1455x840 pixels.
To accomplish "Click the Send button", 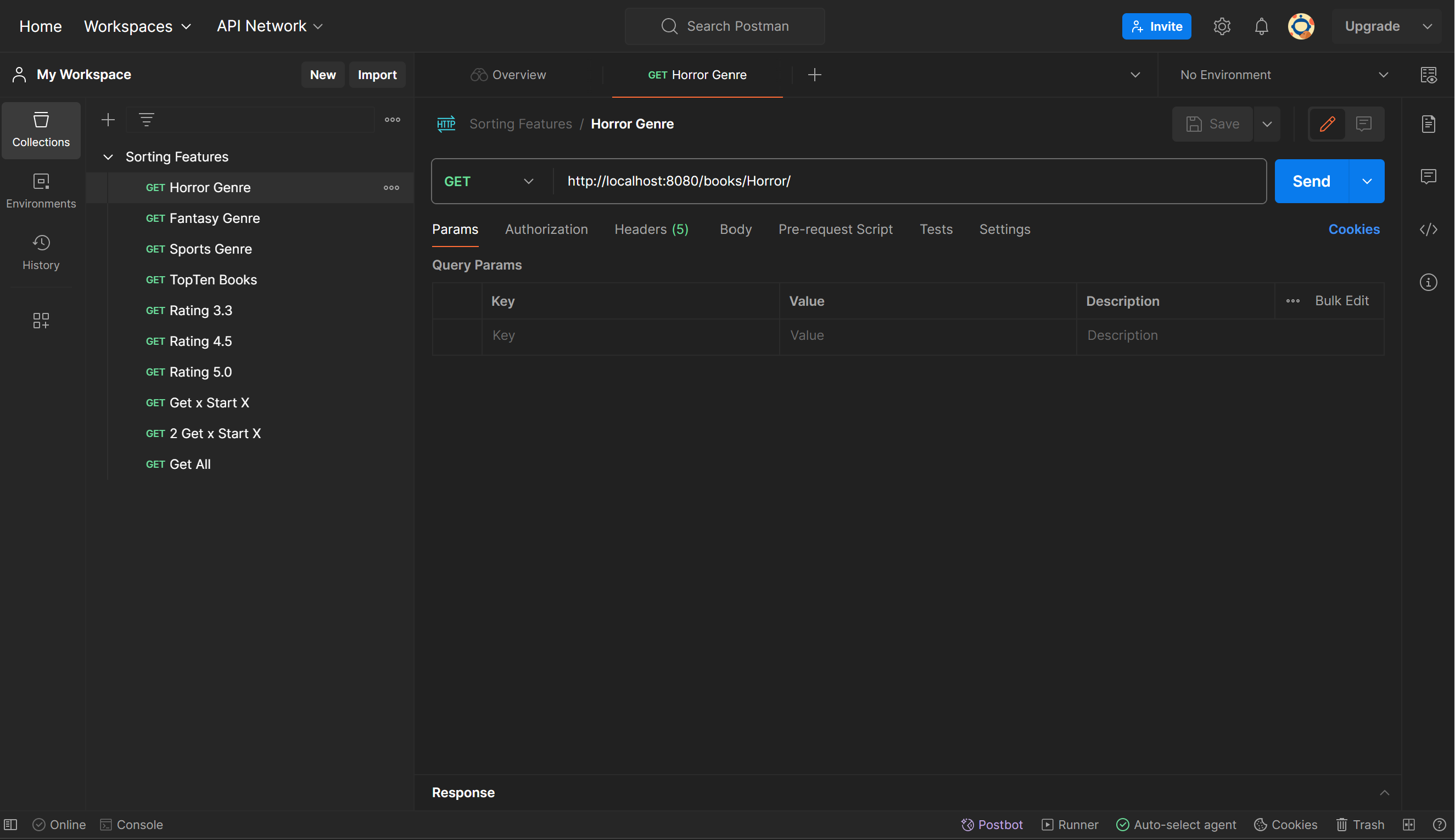I will (x=1311, y=182).
